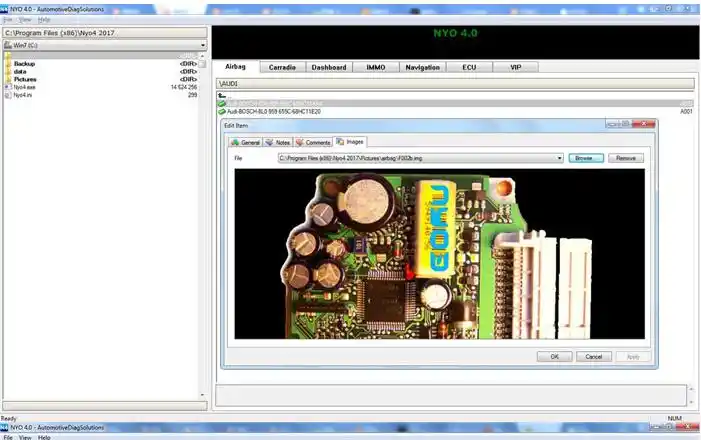Close the Edit Item dialog
The height and width of the screenshot is (440, 701).
pos(644,123)
